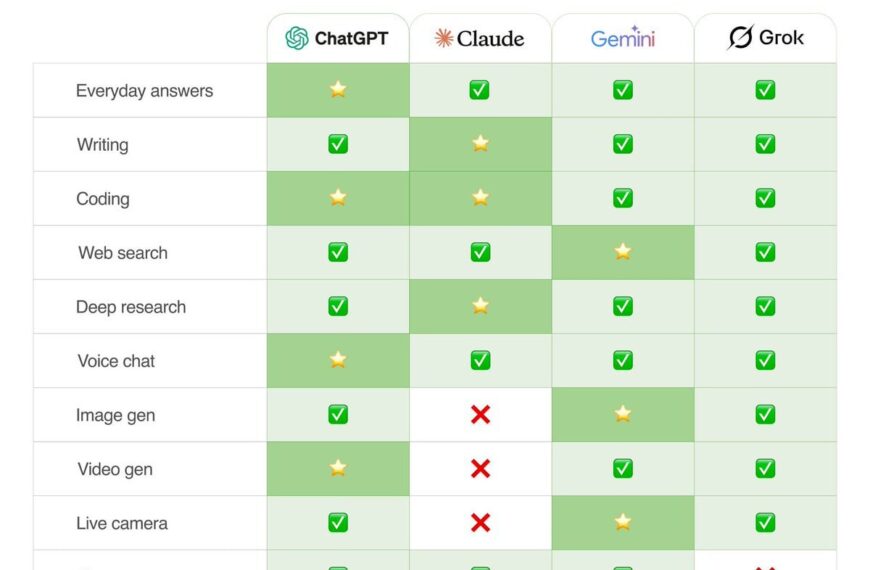Click the Live camera row label
This screenshot has height=570, width=870.
pyautogui.click(x=122, y=523)
